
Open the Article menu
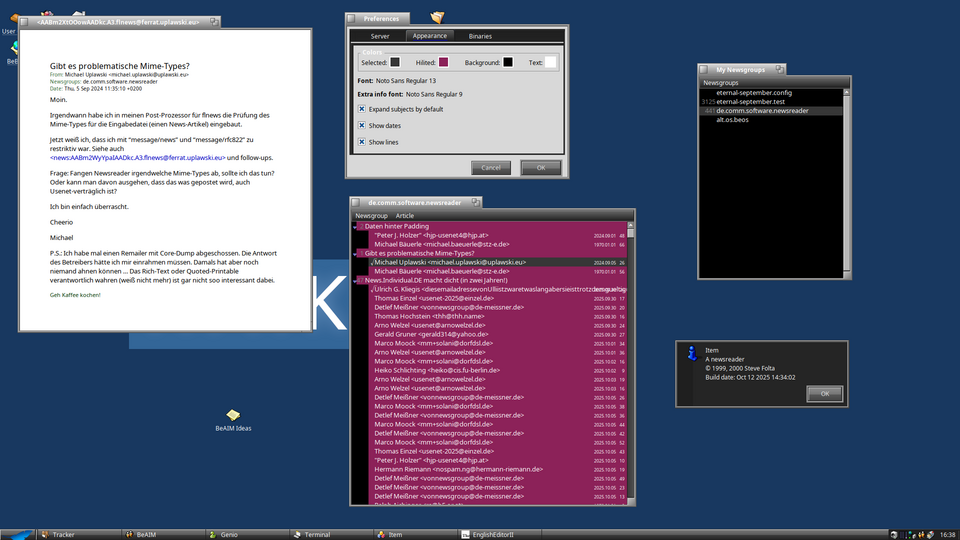click(x=404, y=216)
